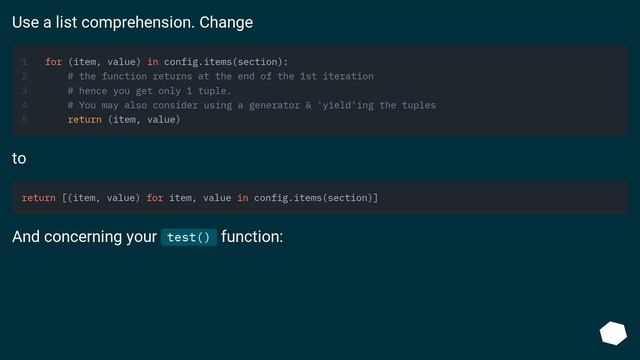The image size is (640, 360).
Task: Click the 'in' keyword on code line 1
Action: pyautogui.click(x=153, y=62)
